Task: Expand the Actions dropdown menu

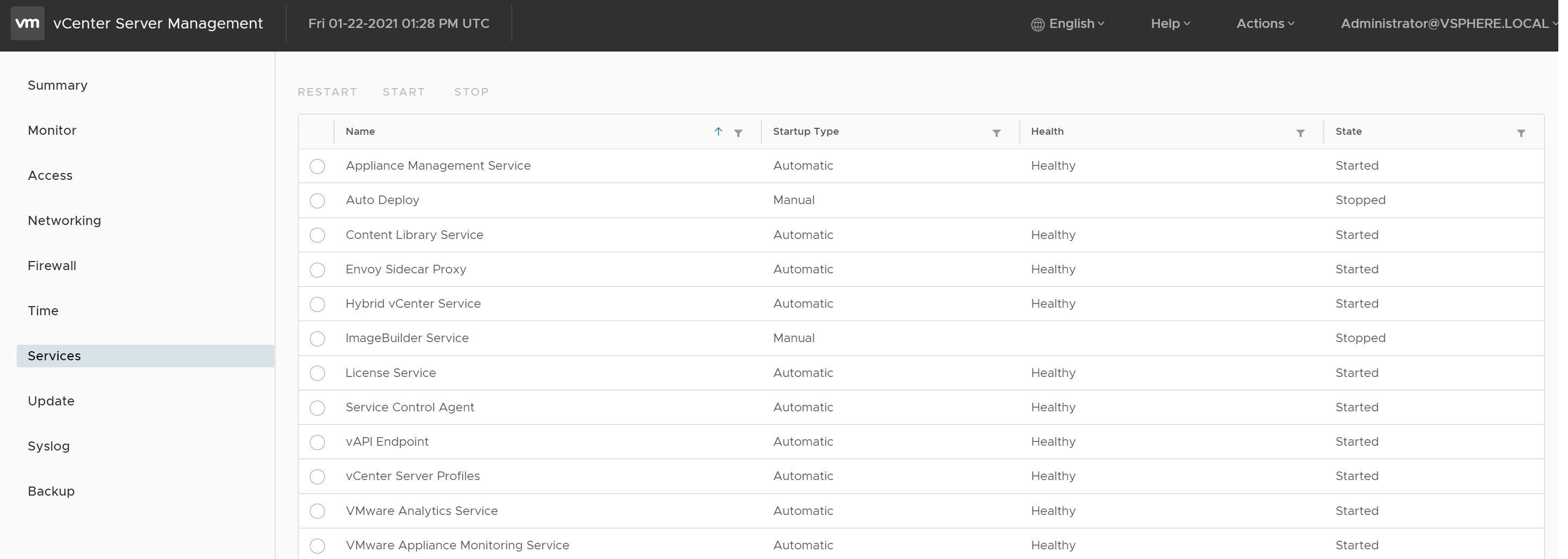Action: pyautogui.click(x=1265, y=24)
